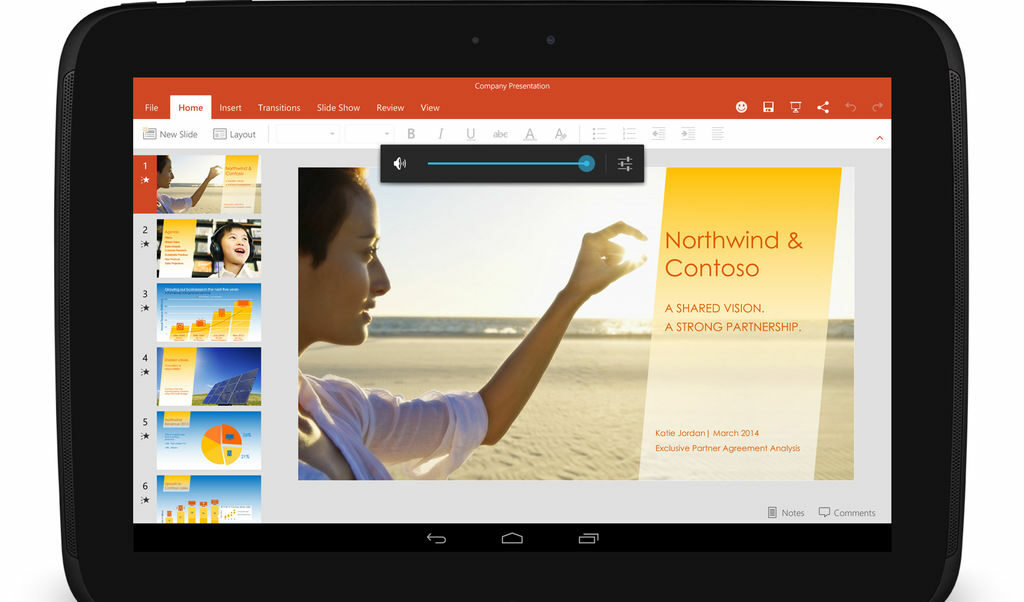Go to the Slide Show tab
This screenshot has width=1024, height=602.
(x=338, y=108)
